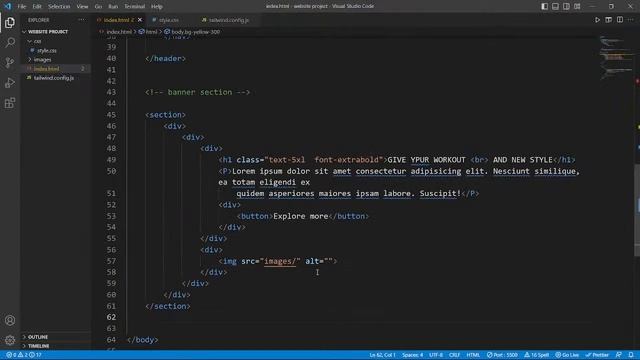
Task: Open the File menu
Action: (22, 6)
